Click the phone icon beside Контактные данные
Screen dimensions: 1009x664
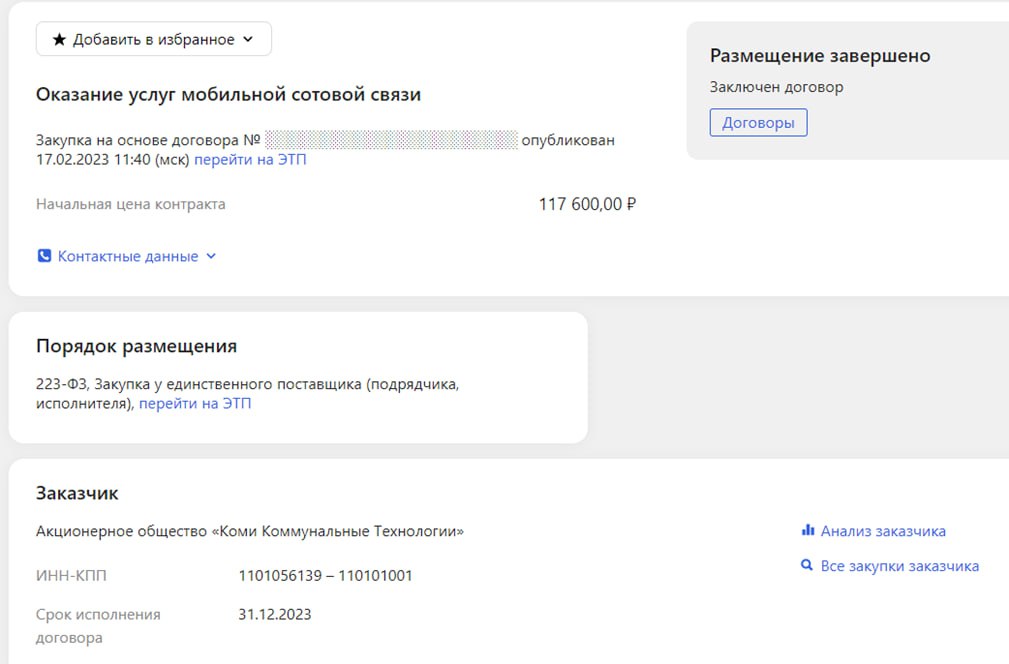(44, 256)
